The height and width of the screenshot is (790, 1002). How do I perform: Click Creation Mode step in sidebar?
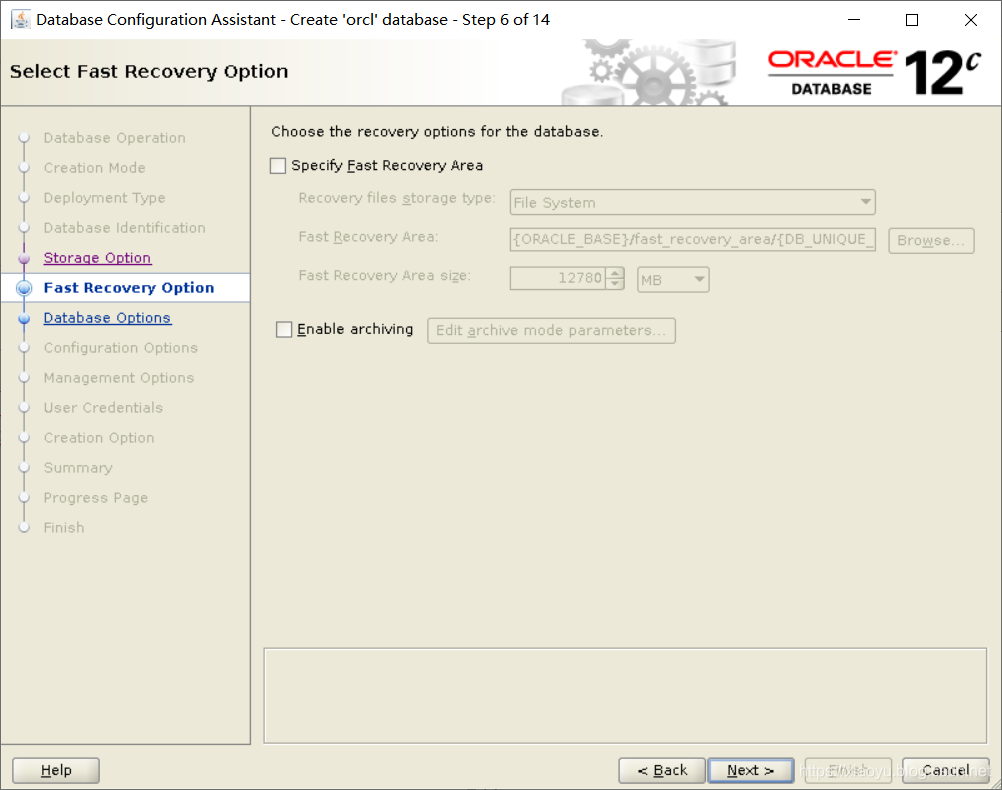(x=95, y=168)
